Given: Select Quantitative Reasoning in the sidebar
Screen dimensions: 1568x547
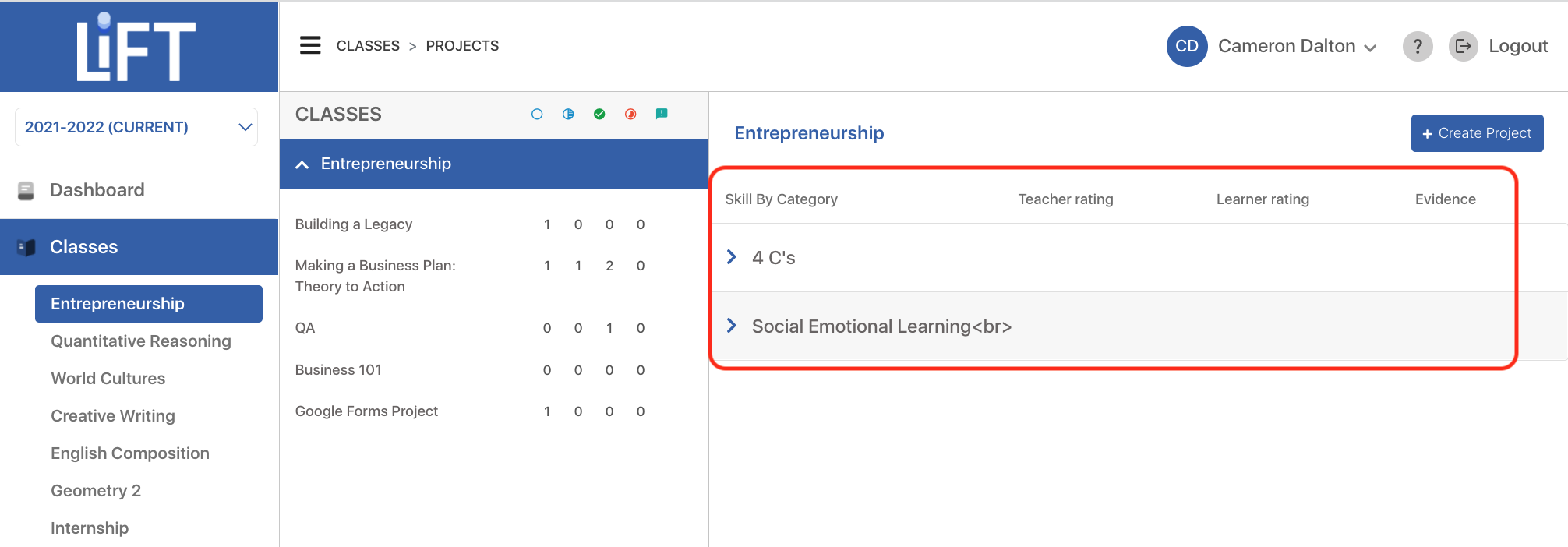Looking at the screenshot, I should [x=141, y=341].
